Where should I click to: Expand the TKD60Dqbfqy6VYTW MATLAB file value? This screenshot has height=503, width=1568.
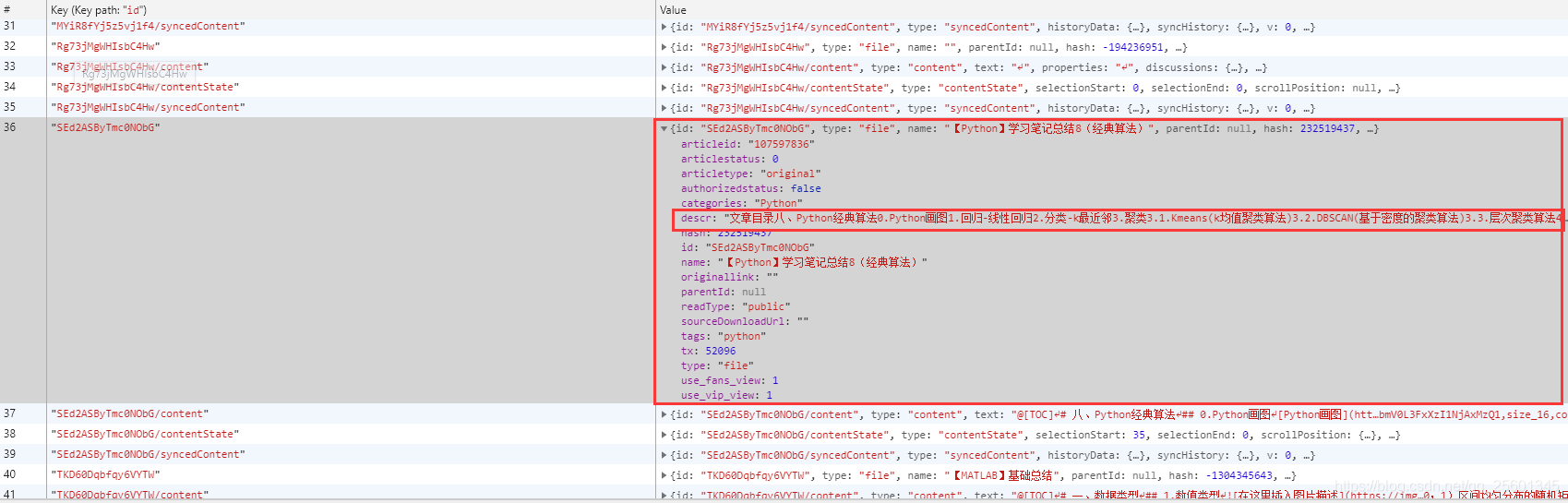coord(664,475)
